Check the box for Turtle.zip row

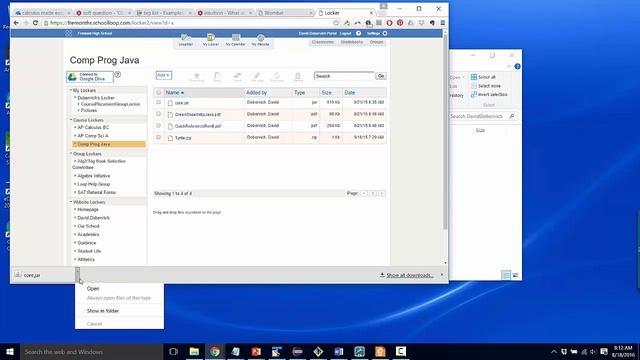[158, 138]
